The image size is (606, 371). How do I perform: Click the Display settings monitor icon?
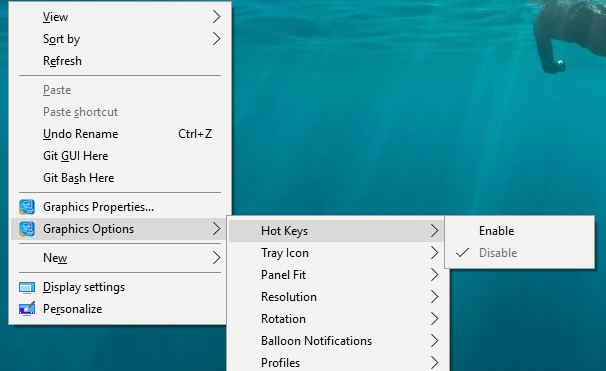[x=27, y=287]
